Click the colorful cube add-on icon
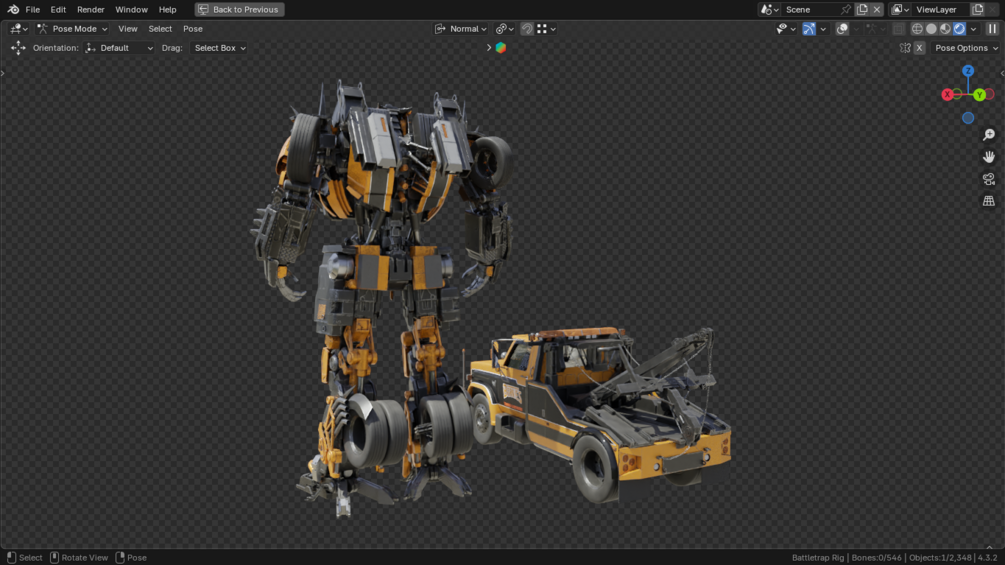Viewport: 1005px width, 565px height. (x=501, y=48)
